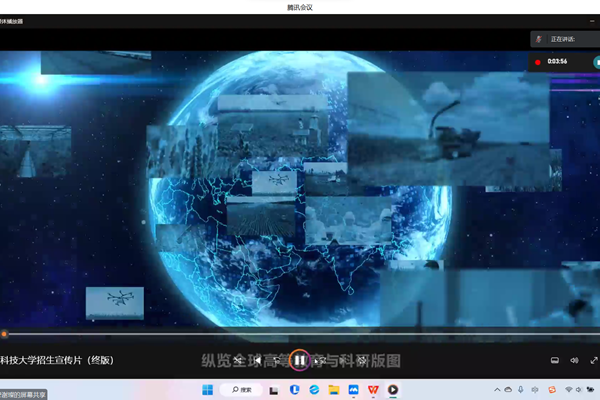Skip to the next video track
Screen dimensions: 600x400
click(343, 360)
